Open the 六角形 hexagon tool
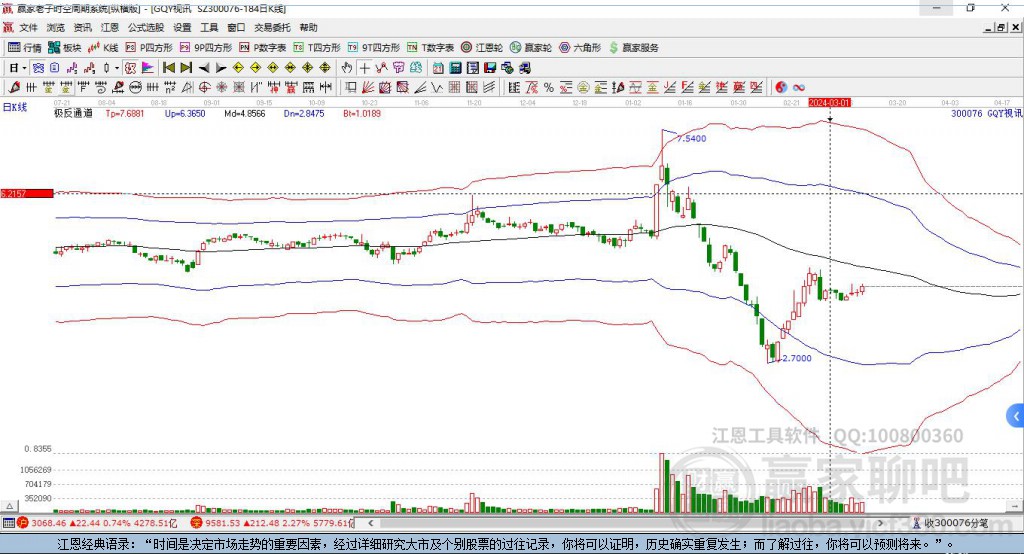Screen dimensions: 1024x554 pos(580,48)
